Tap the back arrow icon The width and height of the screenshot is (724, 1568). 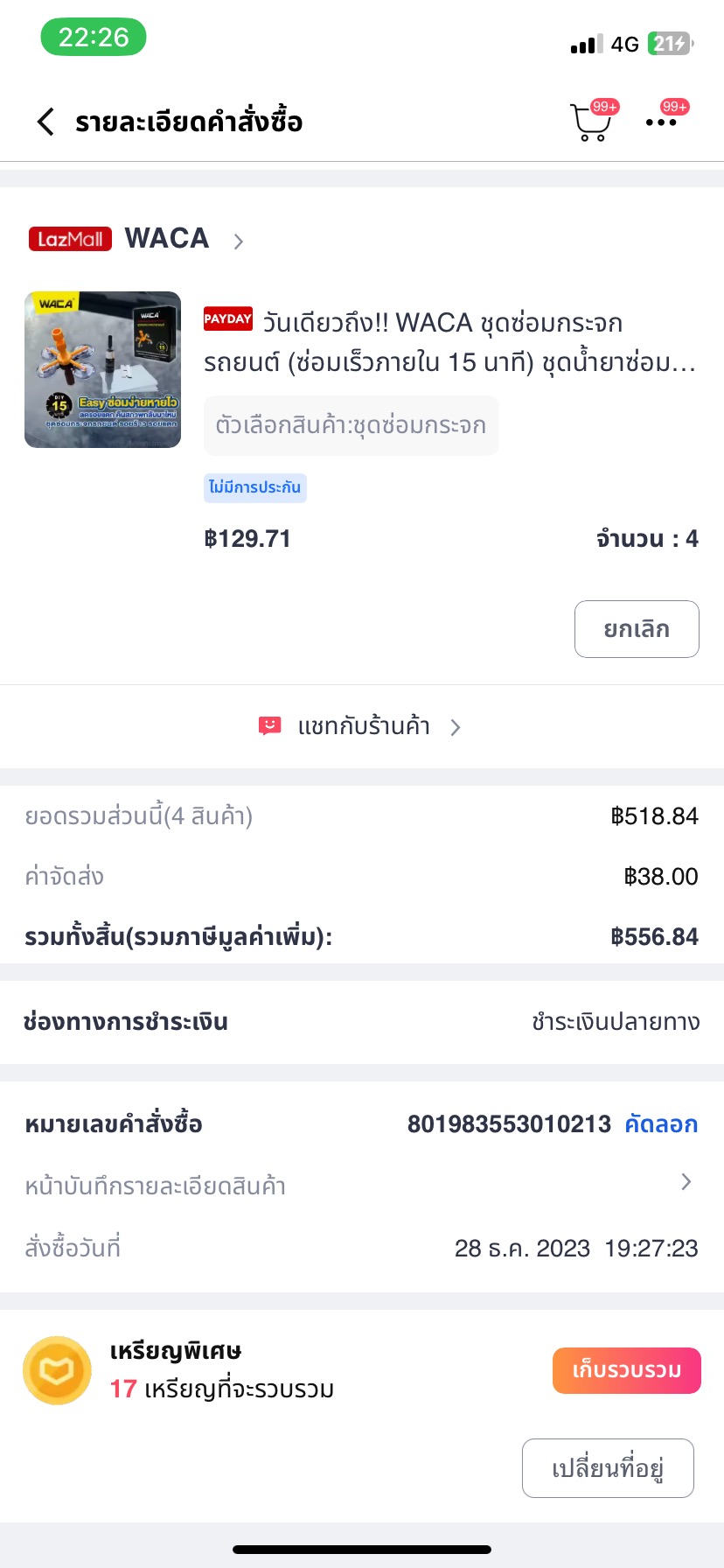pos(46,122)
